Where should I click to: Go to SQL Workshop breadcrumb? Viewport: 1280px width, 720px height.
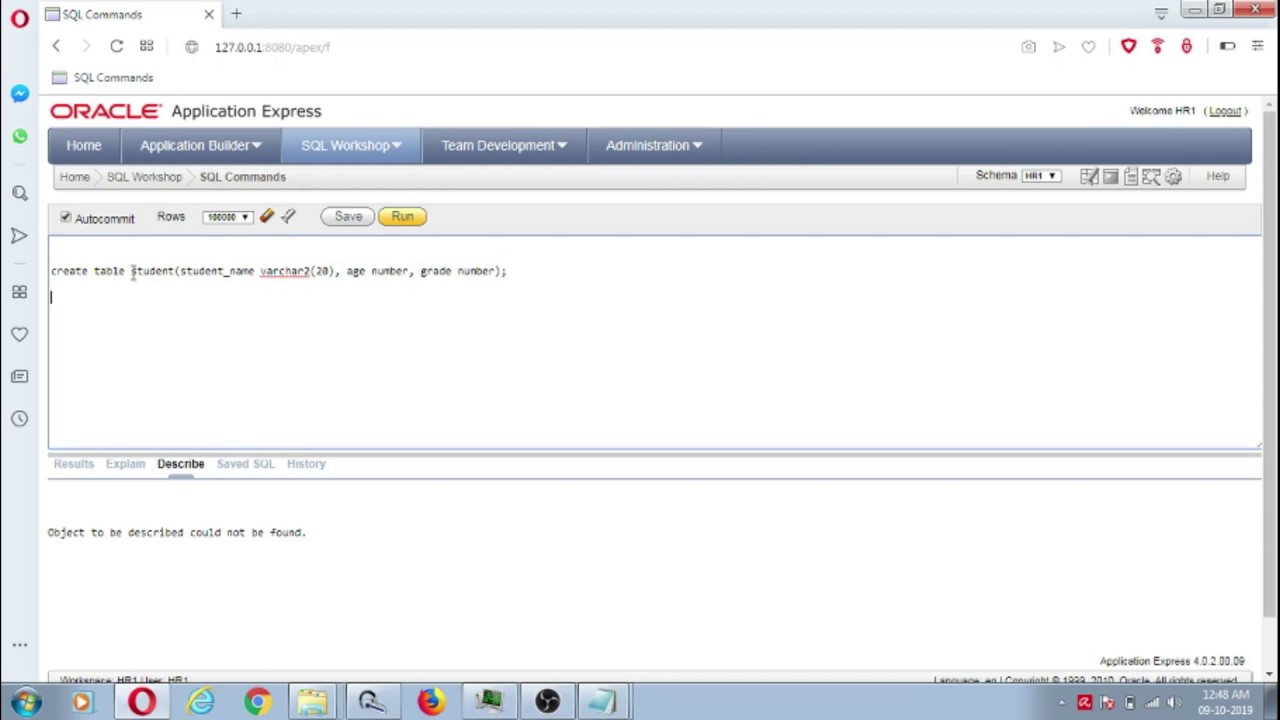[144, 177]
